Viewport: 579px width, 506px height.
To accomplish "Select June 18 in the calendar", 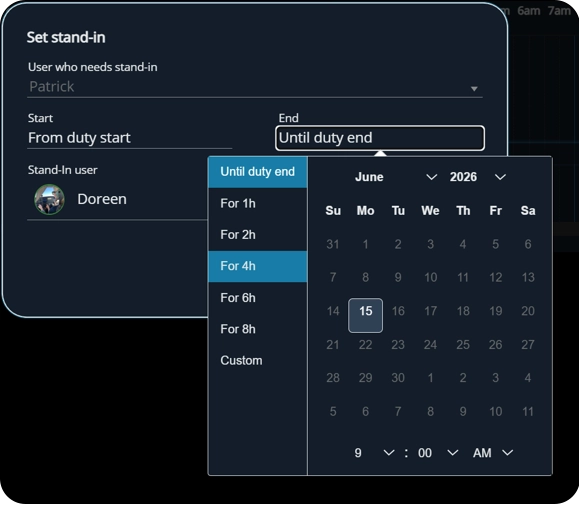I will 463,311.
